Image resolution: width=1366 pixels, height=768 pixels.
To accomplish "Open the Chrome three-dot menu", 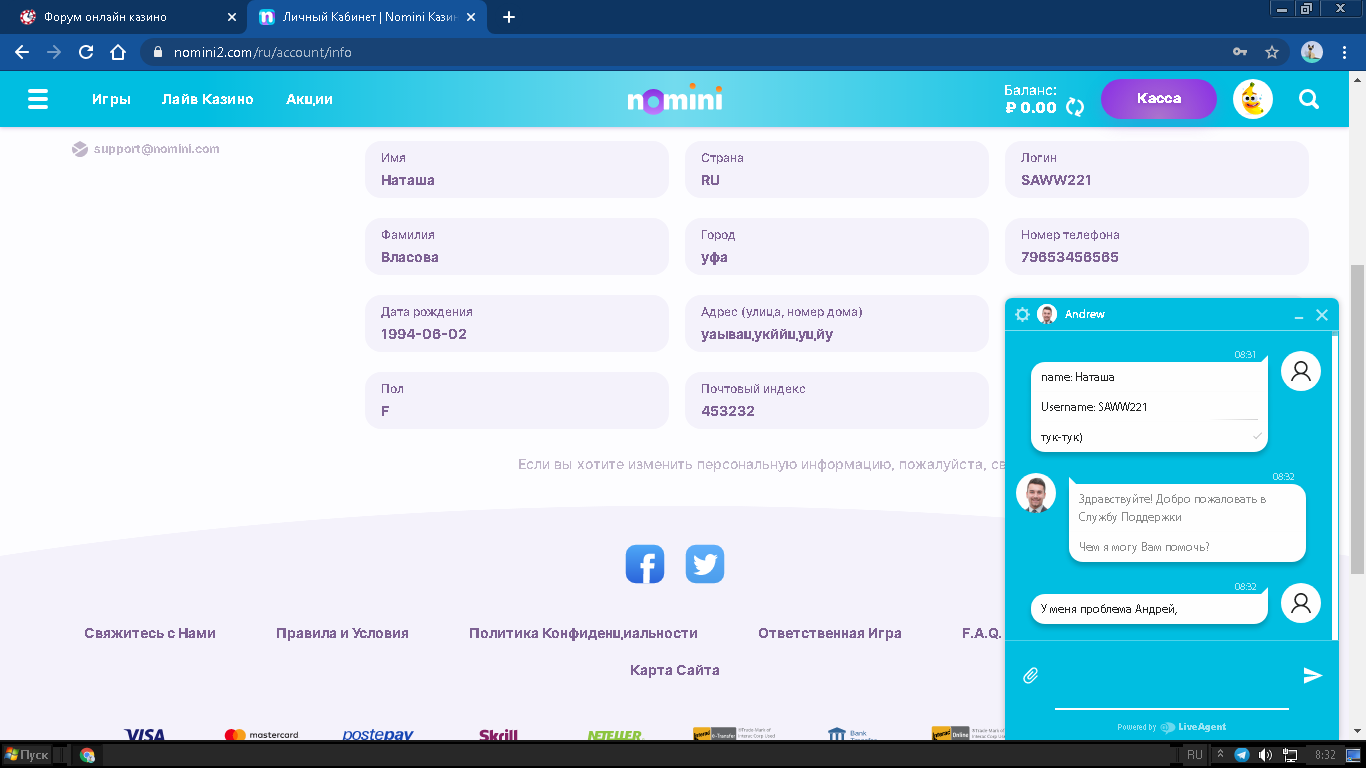I will 1345,52.
